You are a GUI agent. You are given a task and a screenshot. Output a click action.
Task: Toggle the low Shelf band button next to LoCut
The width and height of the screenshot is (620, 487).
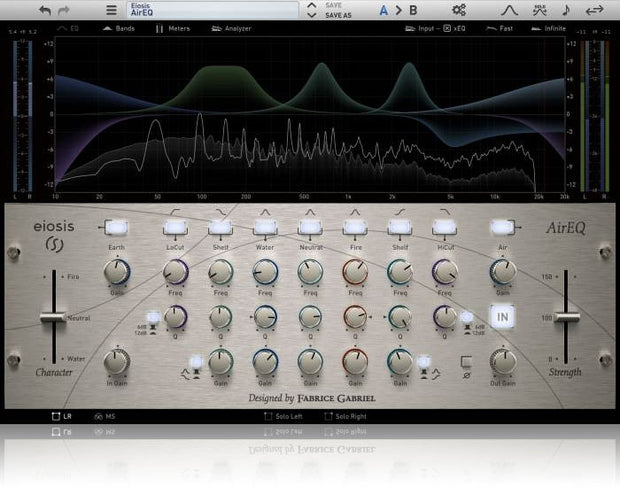click(x=220, y=228)
